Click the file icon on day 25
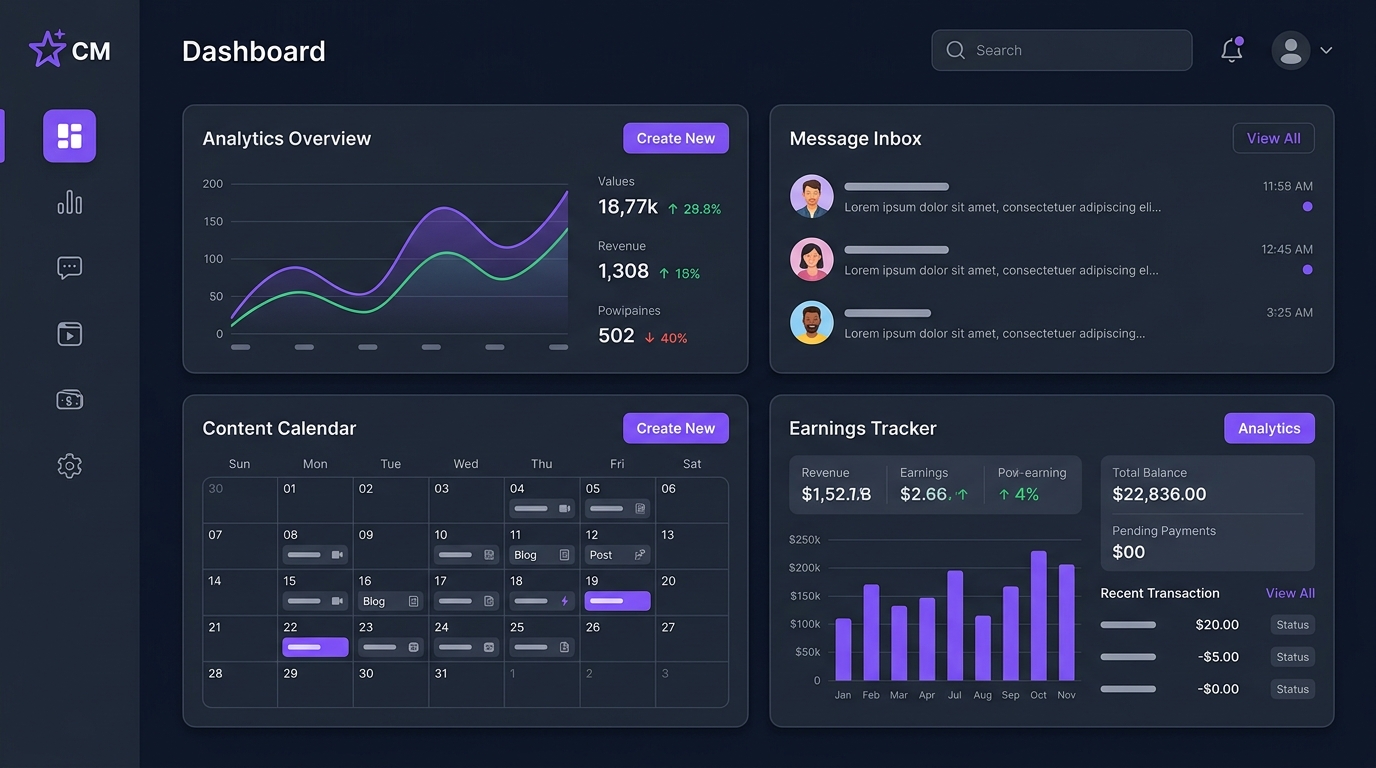1376x768 pixels. [x=564, y=647]
